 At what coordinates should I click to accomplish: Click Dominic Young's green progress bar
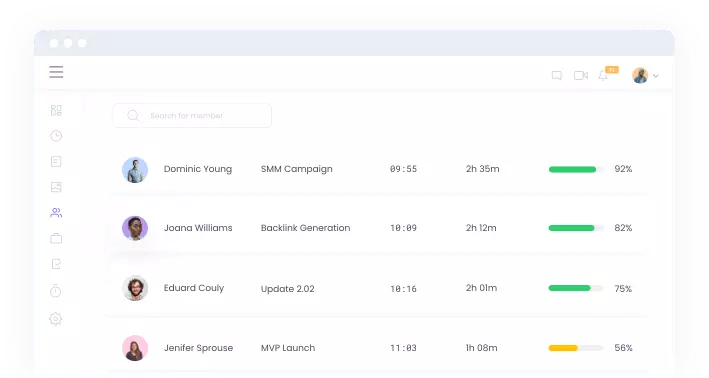click(x=576, y=170)
